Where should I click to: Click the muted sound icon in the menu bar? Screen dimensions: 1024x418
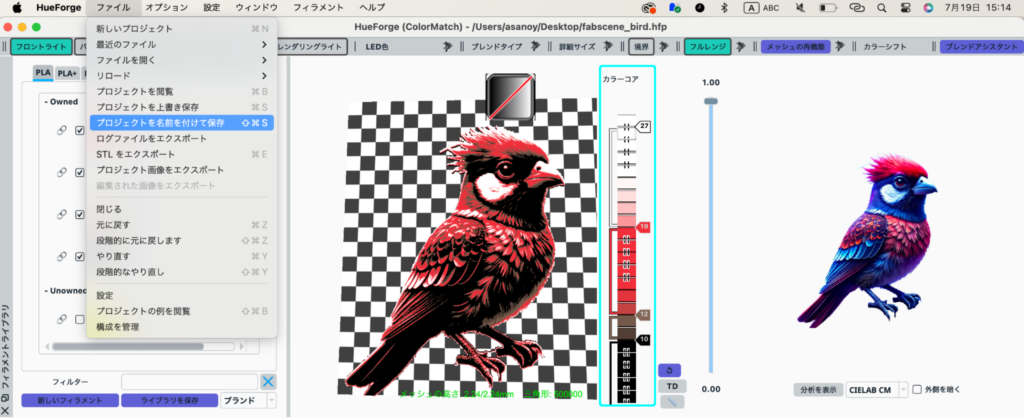click(801, 8)
